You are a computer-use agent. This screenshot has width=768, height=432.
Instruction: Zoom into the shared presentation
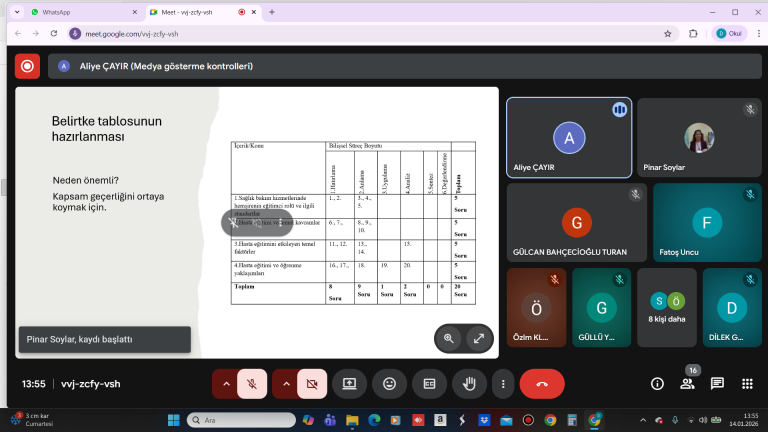pos(449,338)
